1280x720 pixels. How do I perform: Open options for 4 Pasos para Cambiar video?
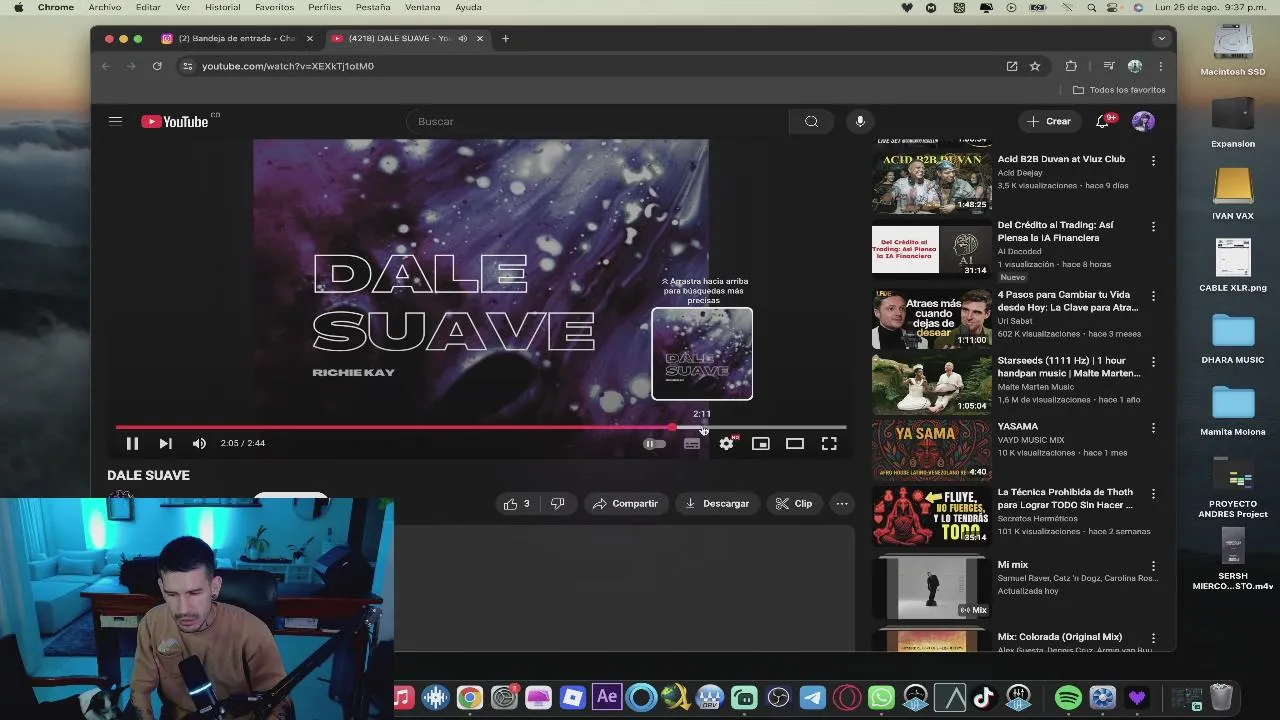(x=1153, y=297)
